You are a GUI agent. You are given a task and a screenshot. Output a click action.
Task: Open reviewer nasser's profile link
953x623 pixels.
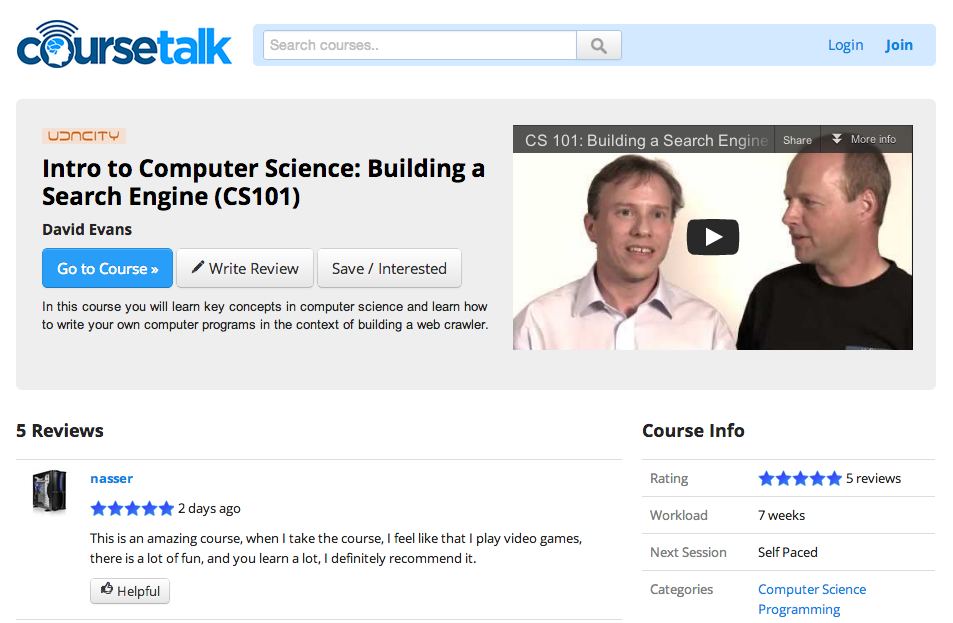(111, 478)
